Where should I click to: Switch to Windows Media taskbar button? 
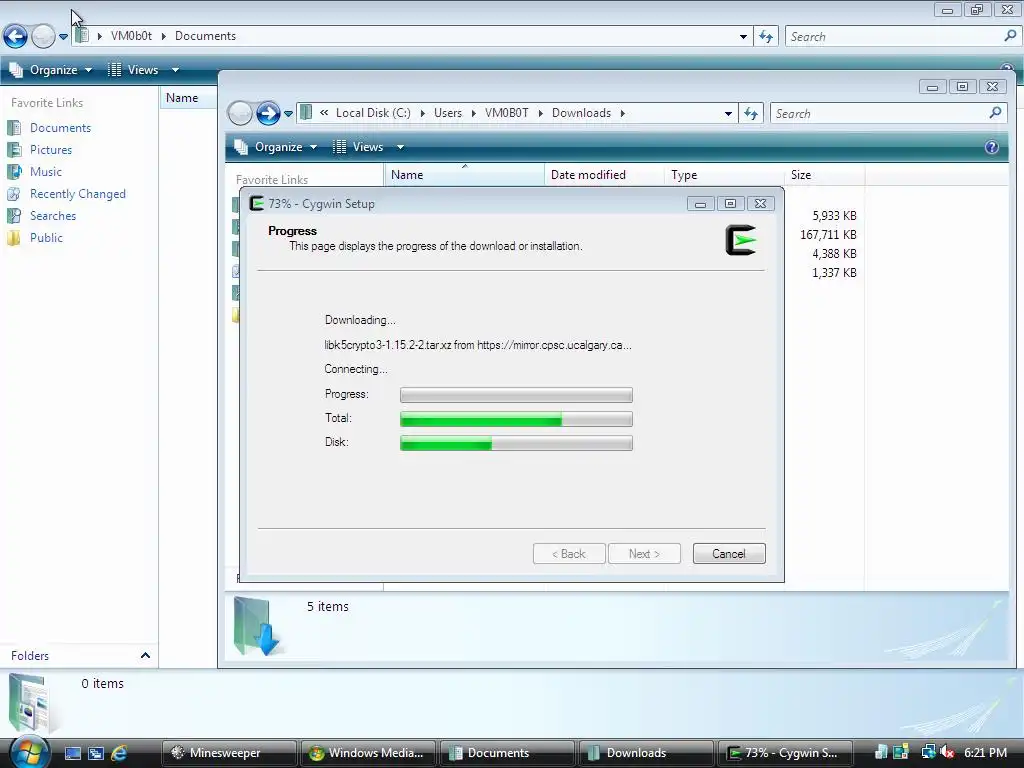click(369, 753)
